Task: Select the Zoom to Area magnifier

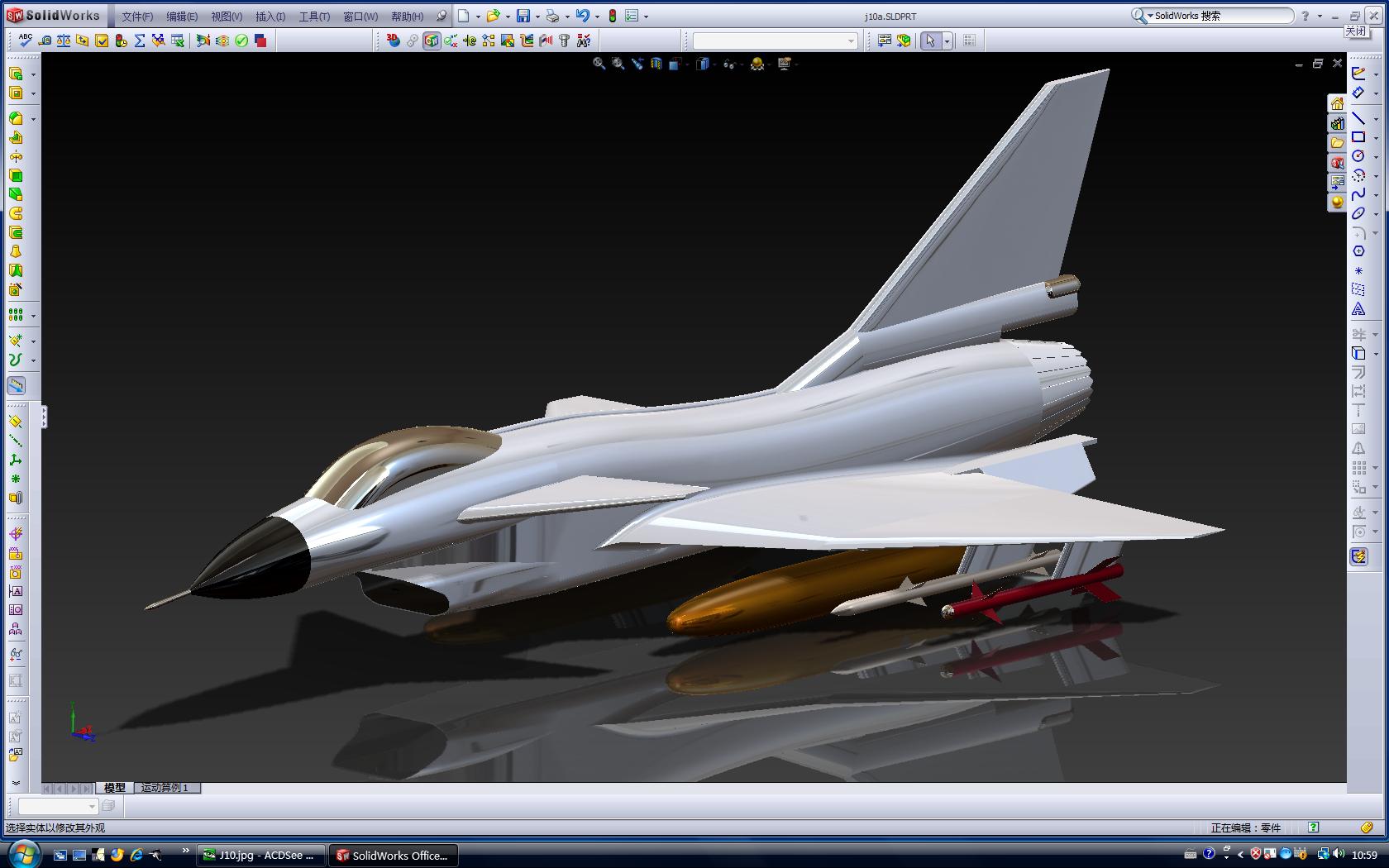Action: pyautogui.click(x=618, y=64)
